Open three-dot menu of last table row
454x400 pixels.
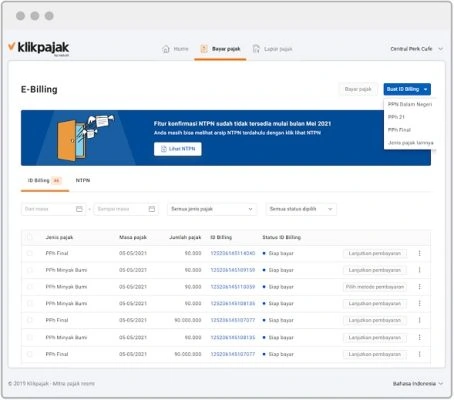(x=419, y=354)
